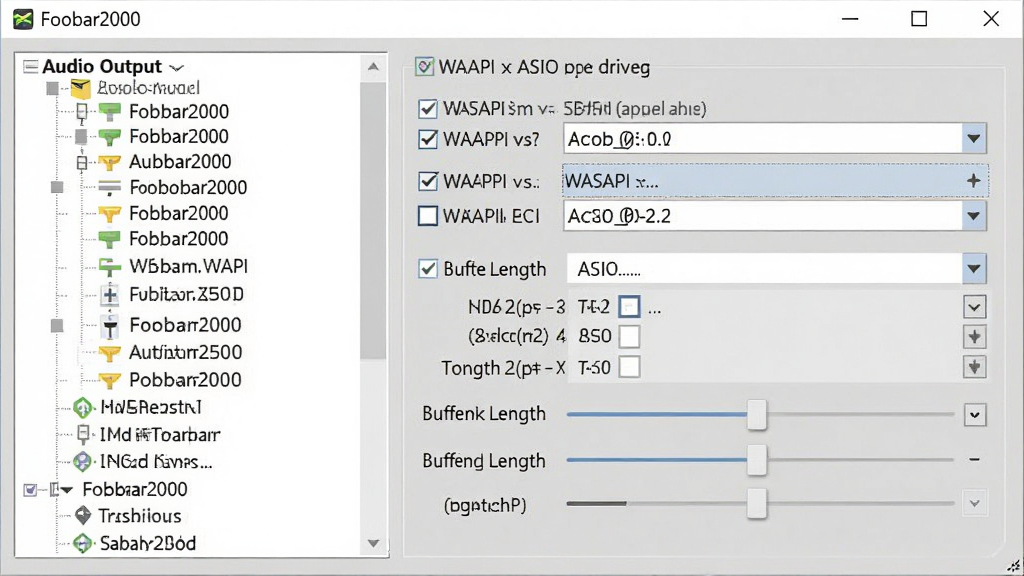
Task: Click the green round icon beside HdVBReostrd
Action: pyautogui.click(x=82, y=408)
